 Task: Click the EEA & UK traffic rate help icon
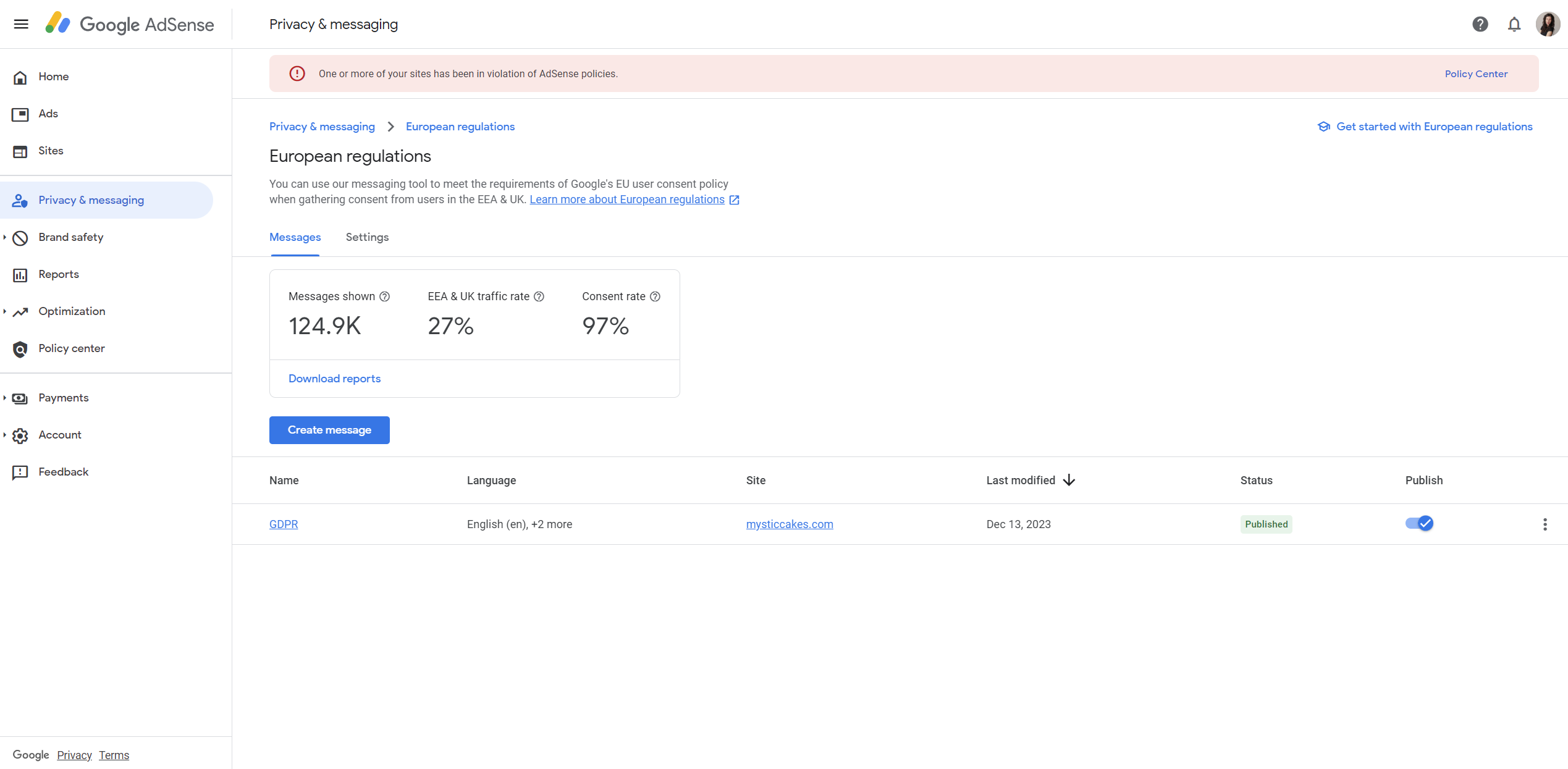[x=539, y=296]
